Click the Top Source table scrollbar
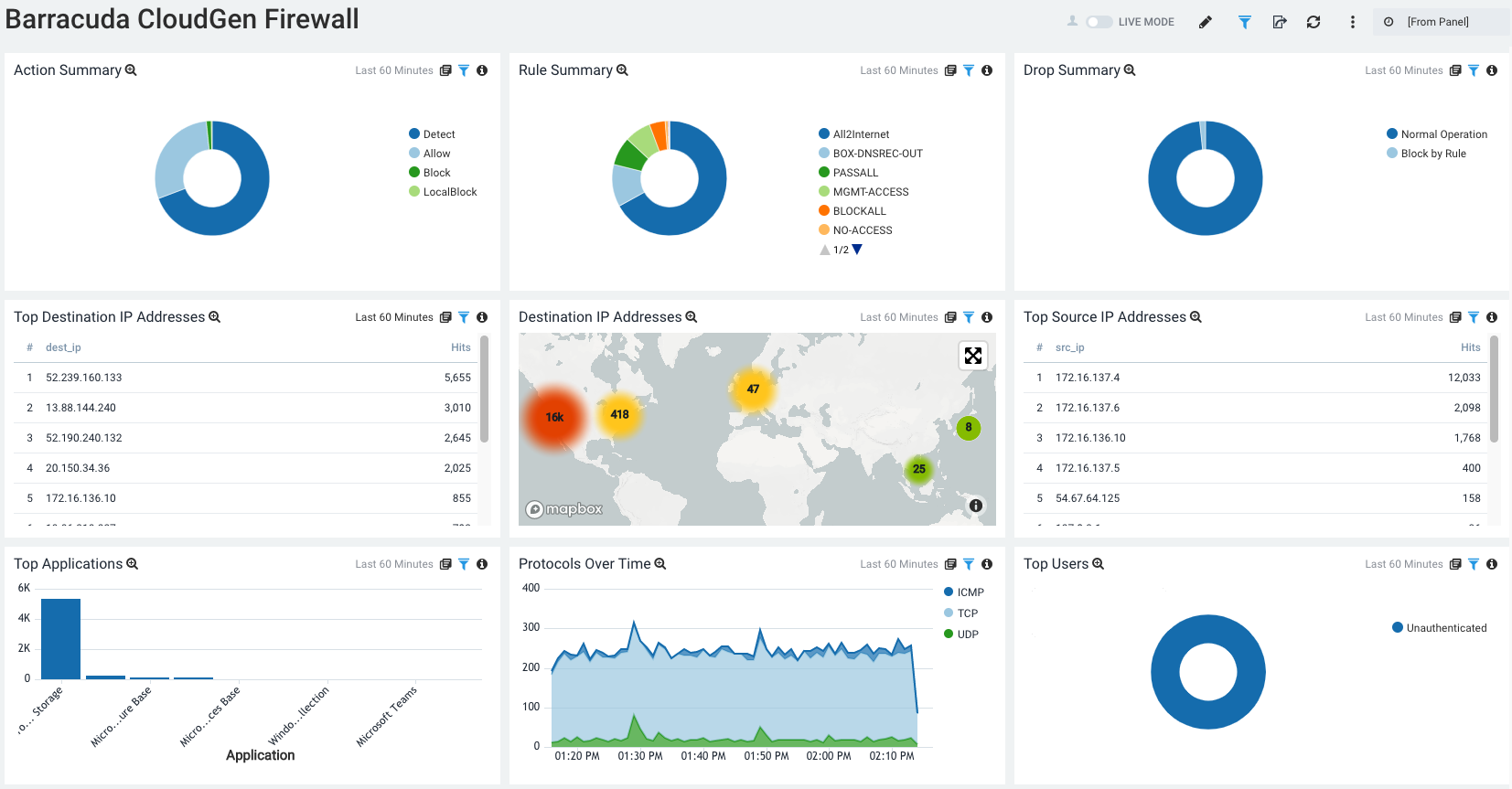Image resolution: width=1512 pixels, height=789 pixels. coord(1494,389)
